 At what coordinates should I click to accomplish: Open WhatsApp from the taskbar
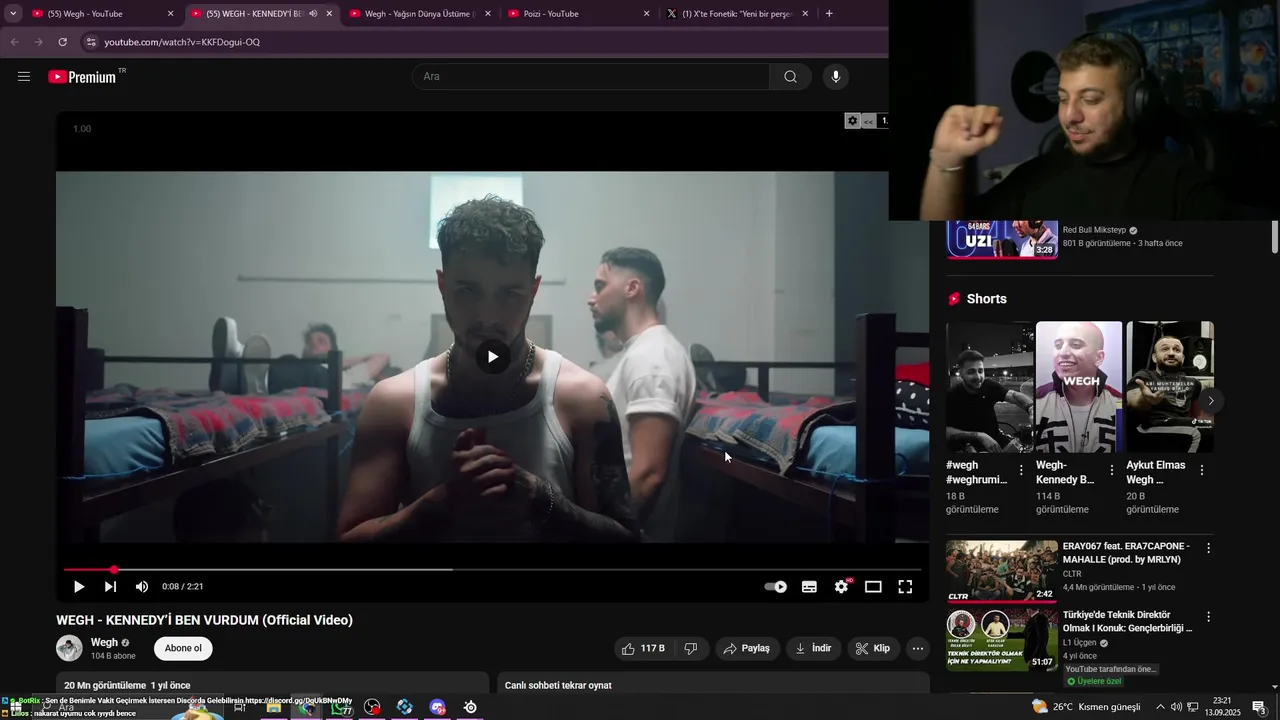click(339, 708)
